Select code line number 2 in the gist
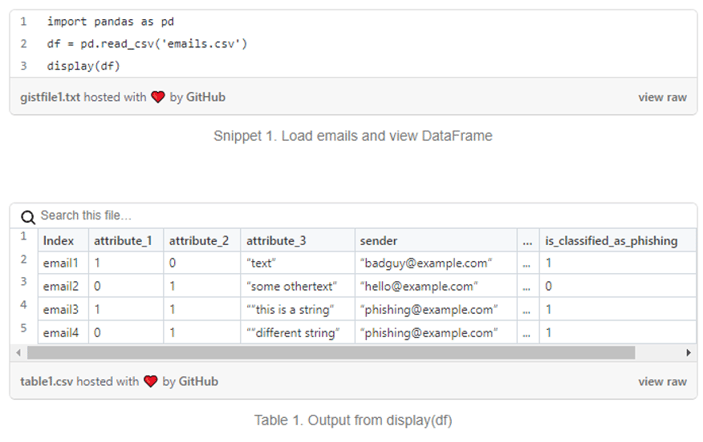The image size is (703, 442). [x=23, y=44]
